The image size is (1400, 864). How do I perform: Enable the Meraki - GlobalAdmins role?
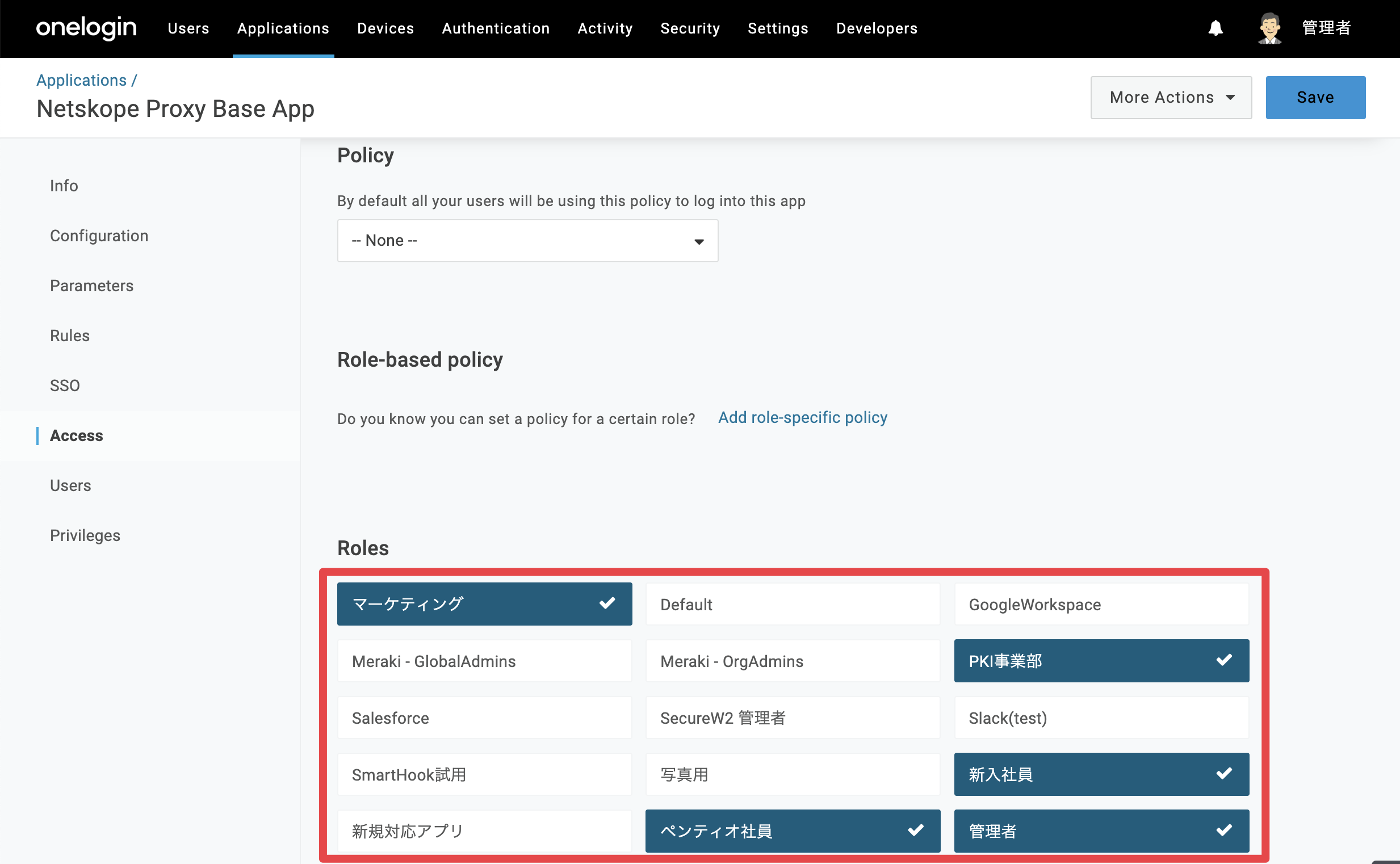click(x=485, y=661)
